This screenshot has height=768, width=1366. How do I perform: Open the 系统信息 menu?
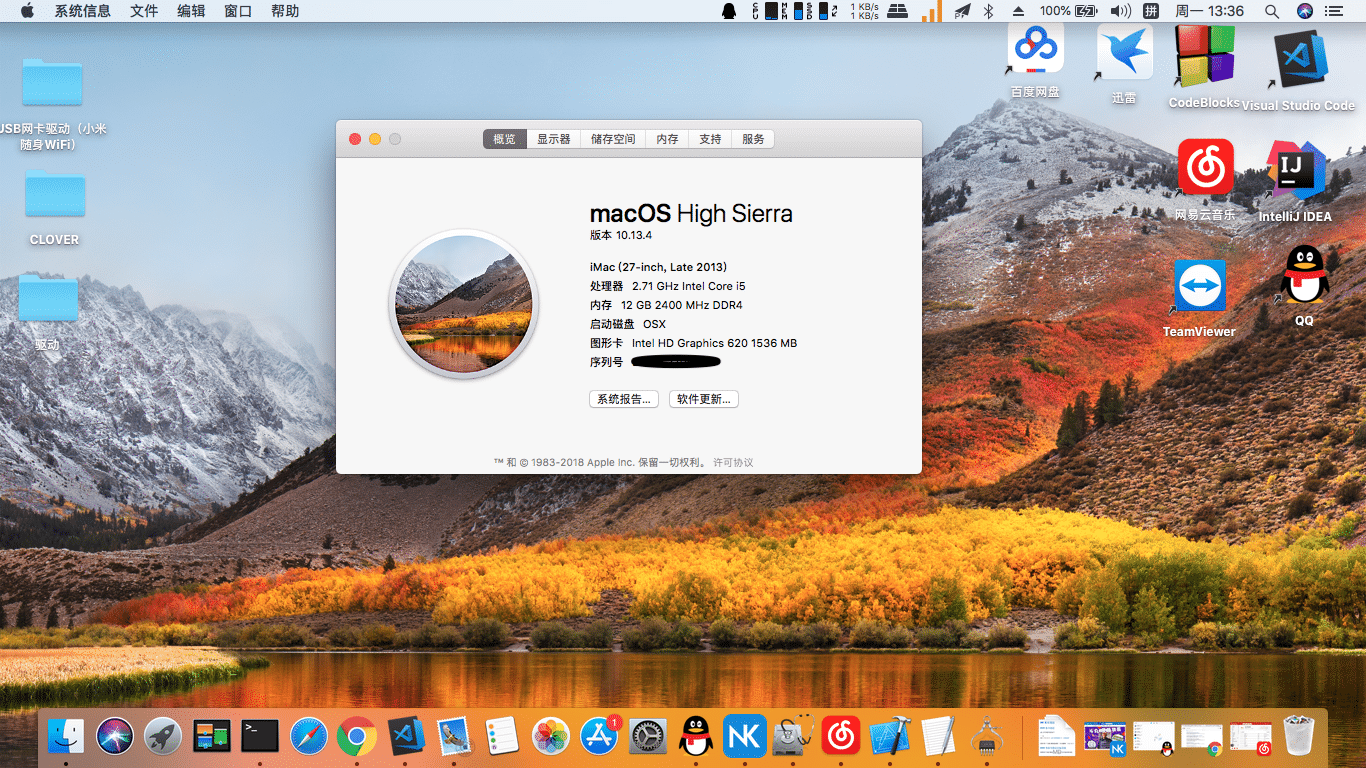click(83, 11)
